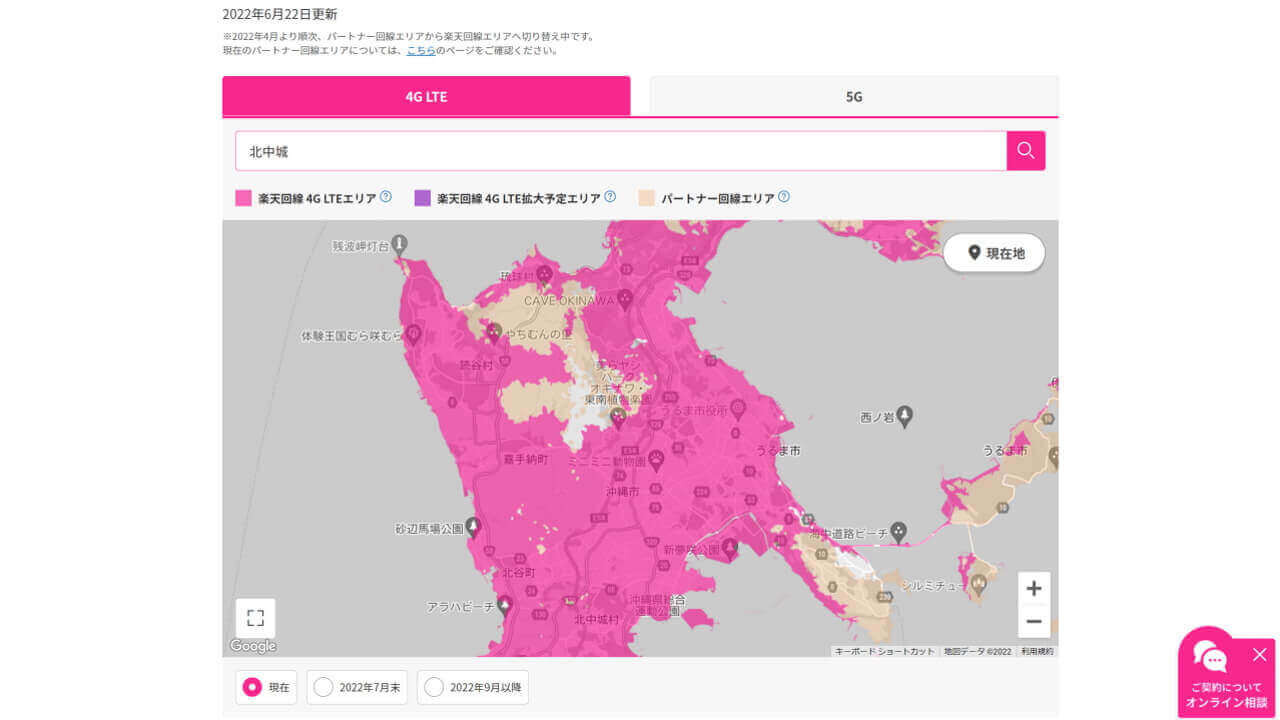Open help icon beside 楽天回線 4G LTEエリア
Image resolution: width=1280 pixels, height=720 pixels.
[x=386, y=197]
